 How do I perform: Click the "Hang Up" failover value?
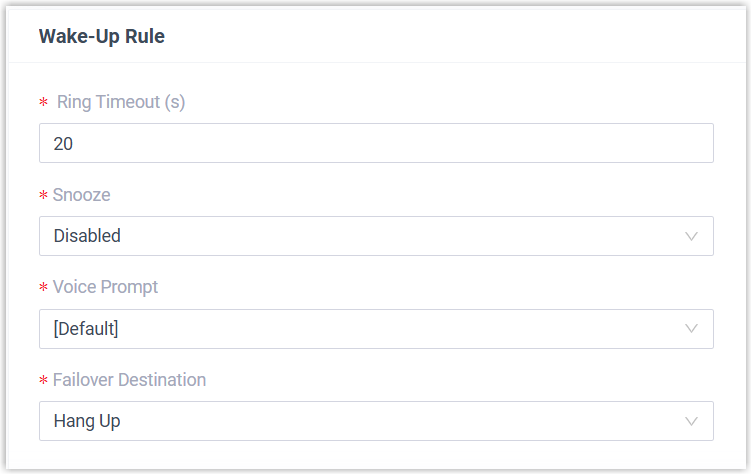point(87,421)
